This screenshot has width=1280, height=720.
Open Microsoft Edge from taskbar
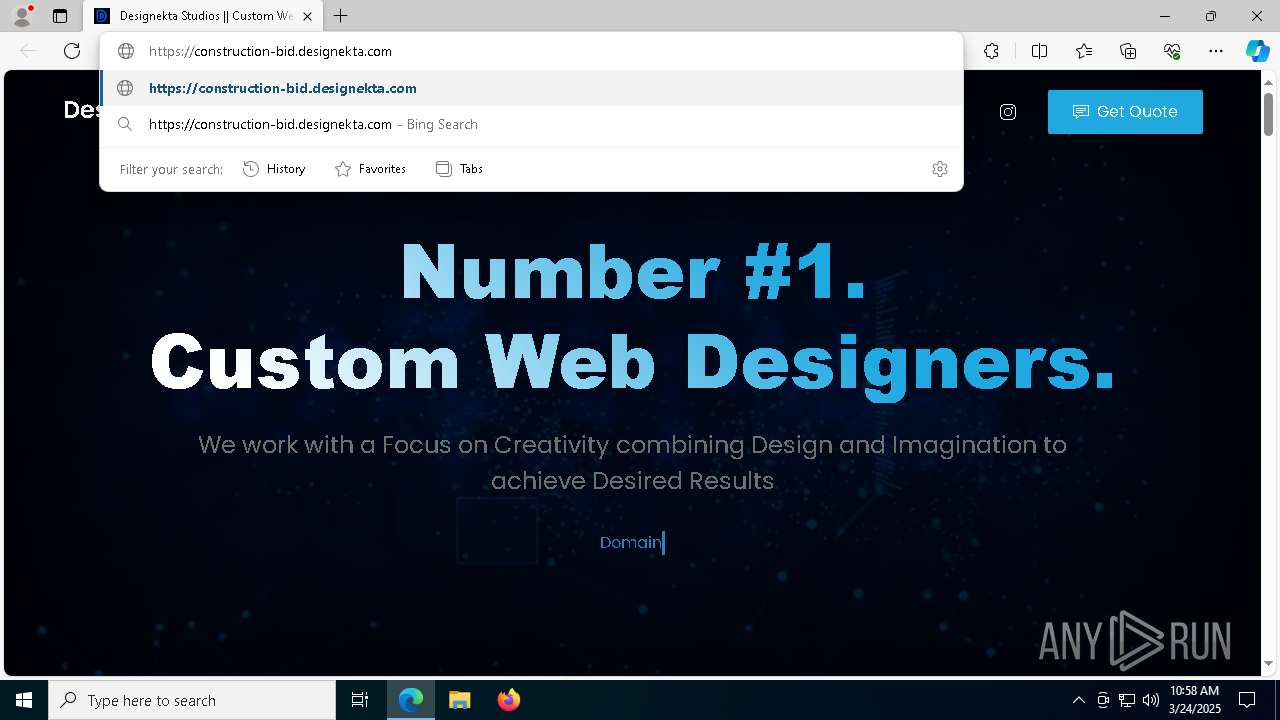click(x=411, y=700)
